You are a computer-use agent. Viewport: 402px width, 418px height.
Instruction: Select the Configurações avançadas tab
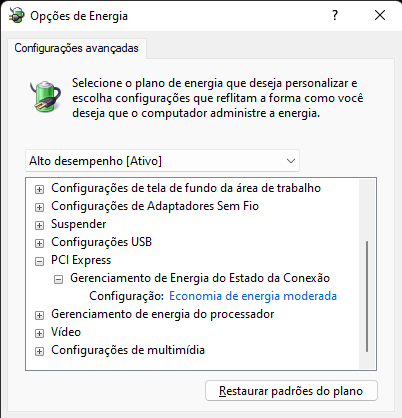(x=76, y=48)
